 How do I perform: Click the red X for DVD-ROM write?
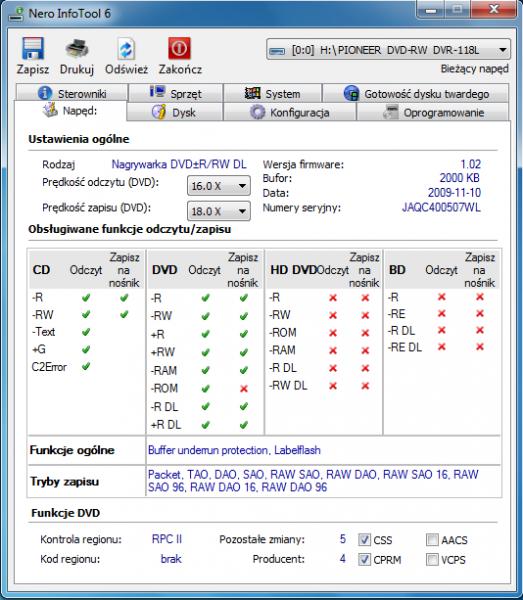tap(244, 389)
